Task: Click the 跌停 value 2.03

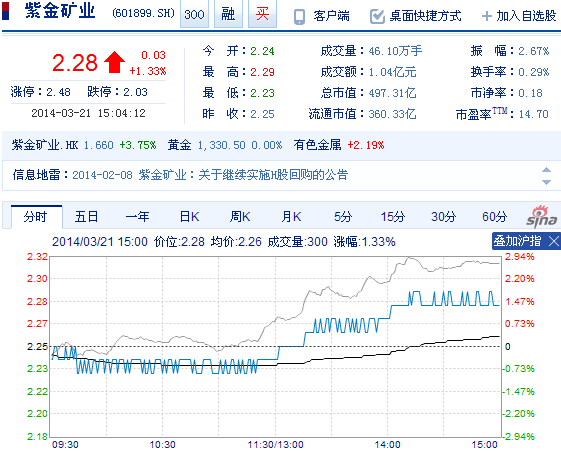Action: coord(135,92)
